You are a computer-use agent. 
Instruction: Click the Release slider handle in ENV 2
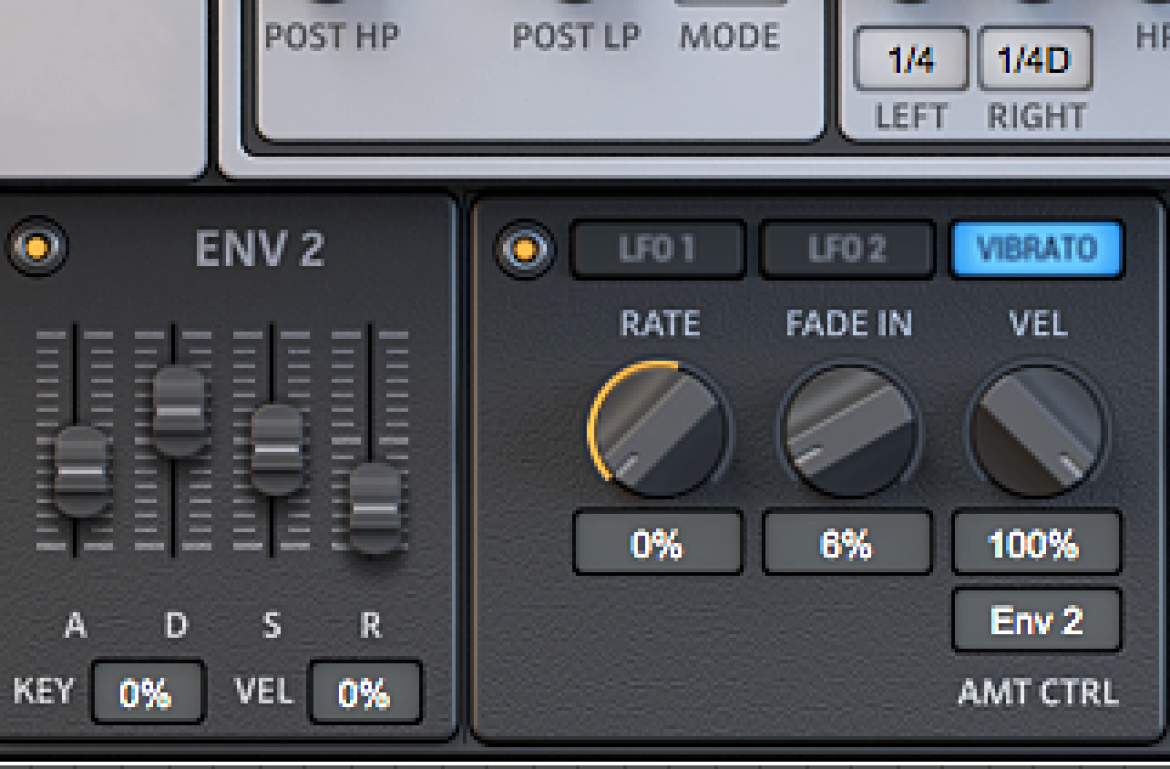375,508
